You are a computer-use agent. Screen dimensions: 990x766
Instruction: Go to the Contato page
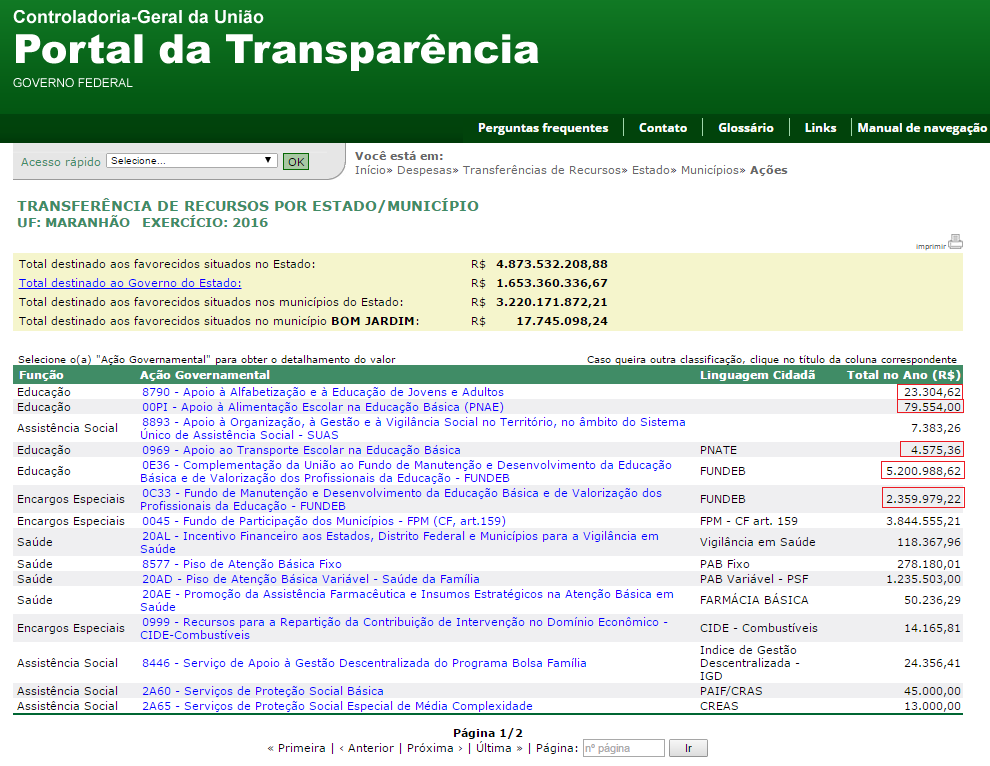pos(663,128)
